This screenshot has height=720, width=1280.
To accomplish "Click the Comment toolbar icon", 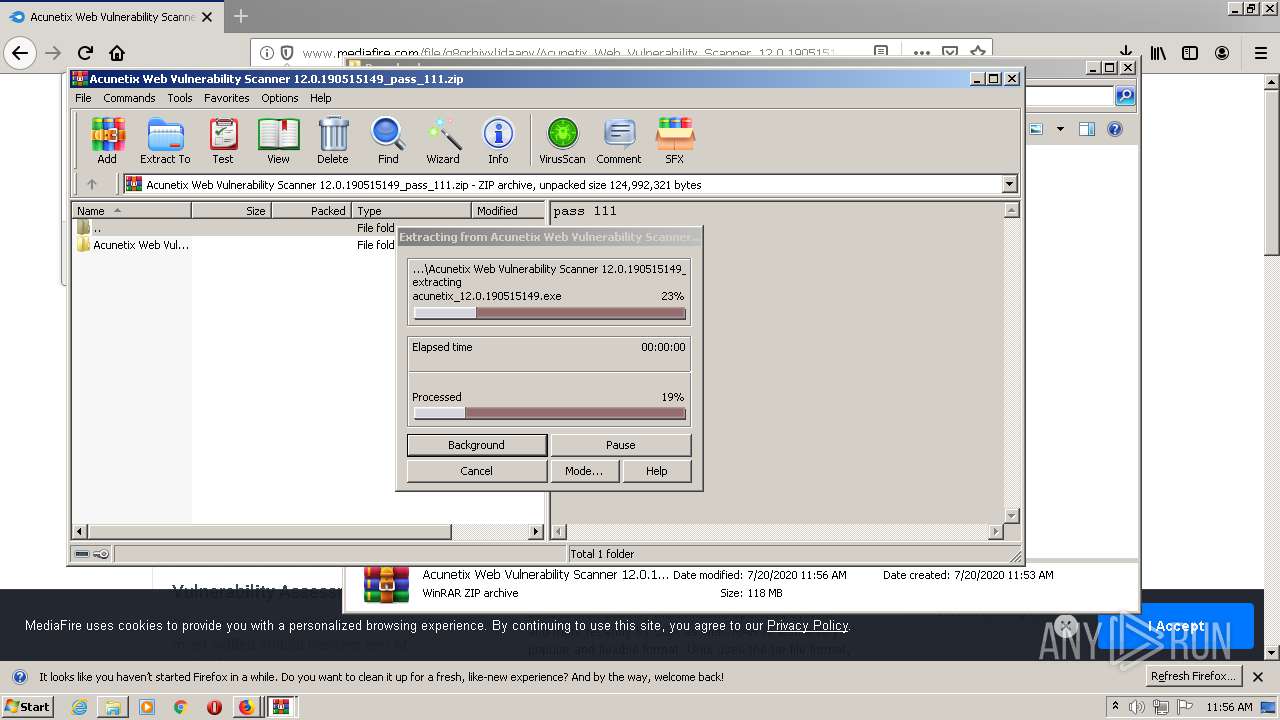I will 619,140.
